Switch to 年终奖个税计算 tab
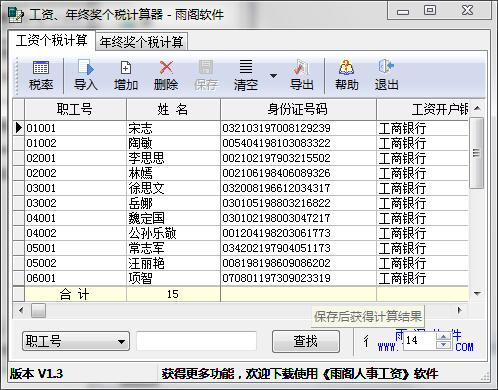Screen dimensions: 498x390 [141, 42]
